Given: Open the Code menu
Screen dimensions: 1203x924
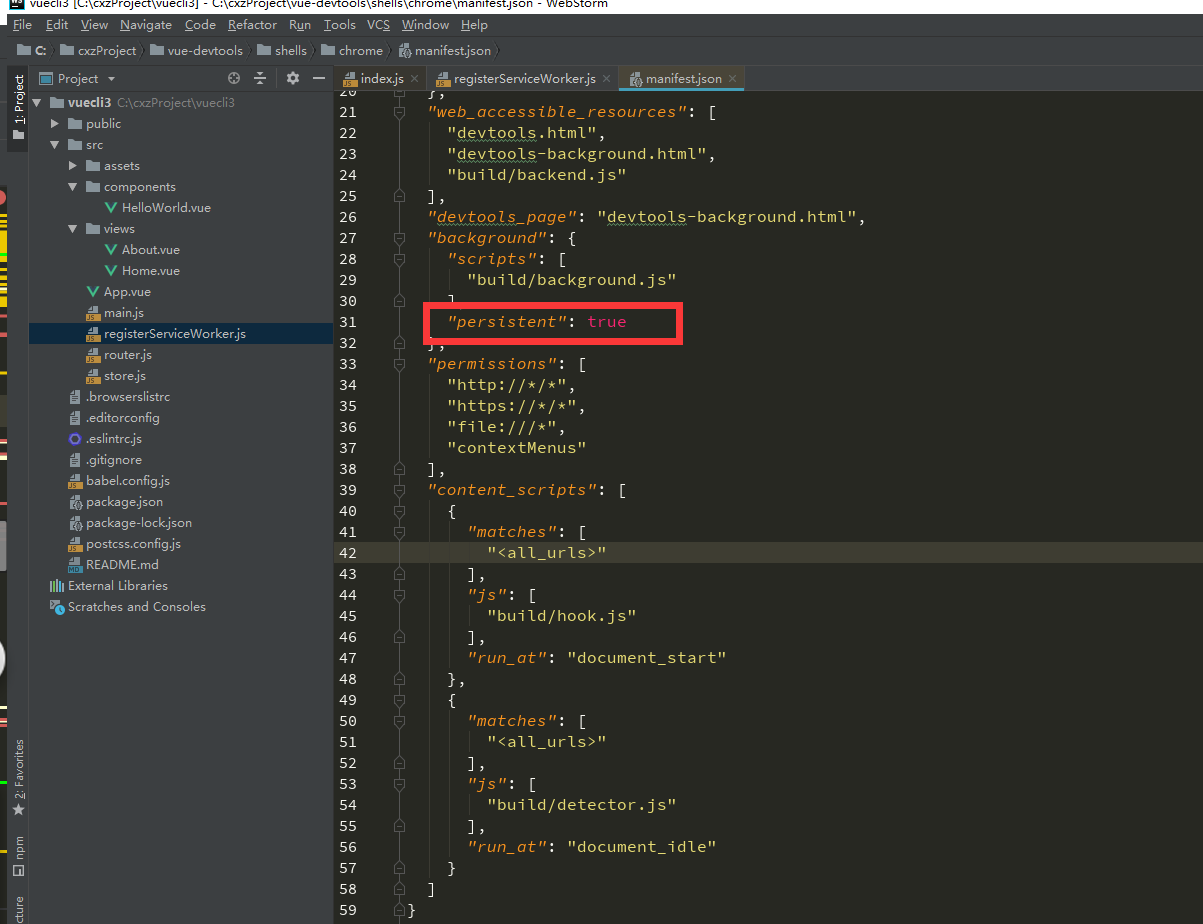Looking at the screenshot, I should pos(200,25).
